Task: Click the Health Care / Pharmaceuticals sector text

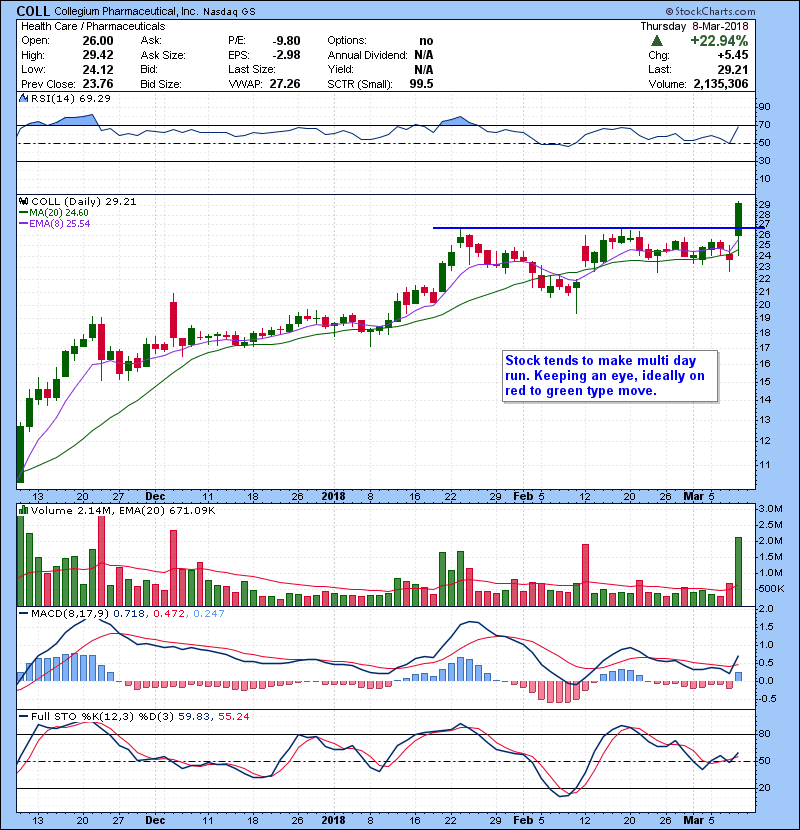Action: pos(93,26)
